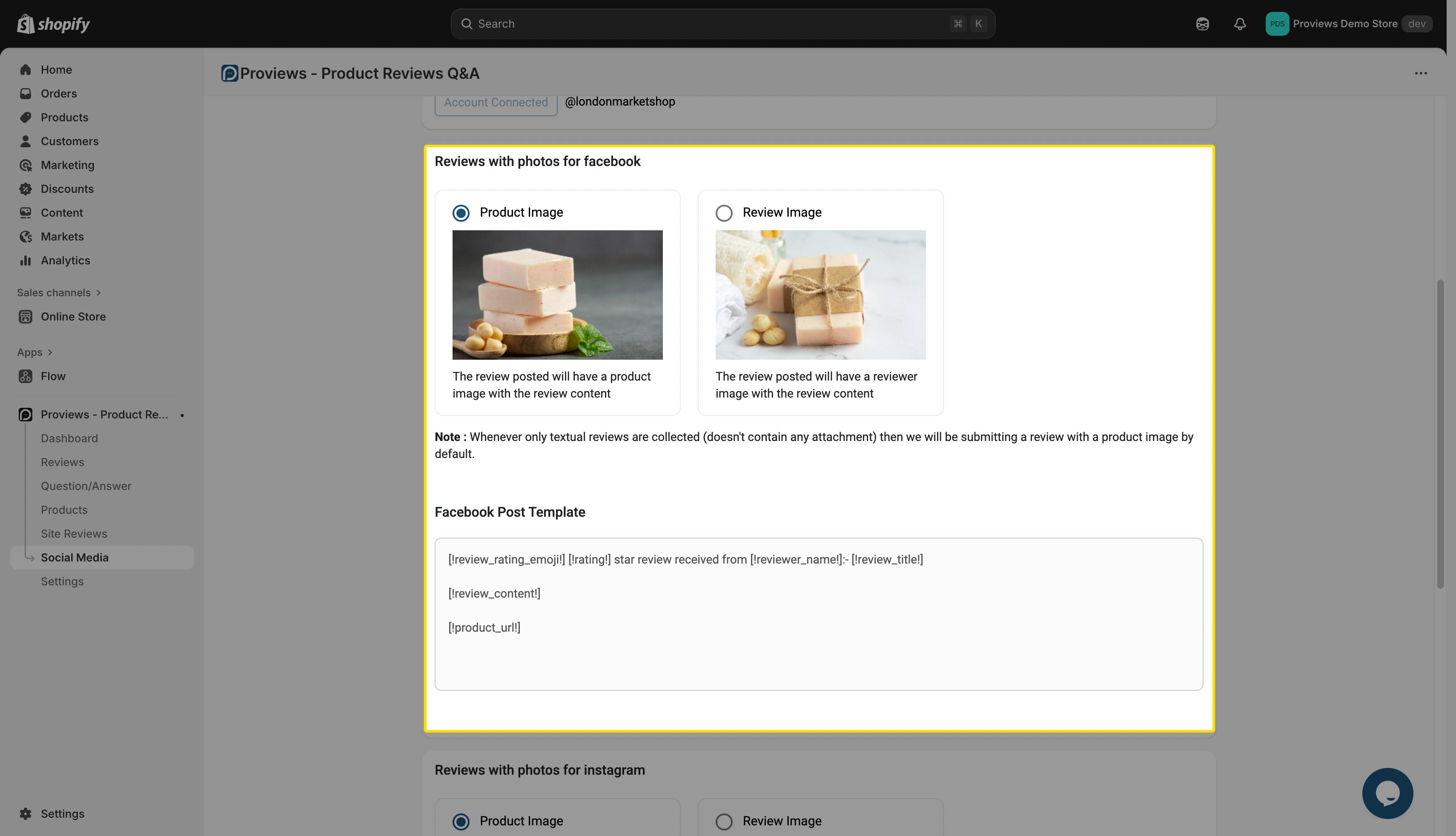This screenshot has height=836, width=1456.
Task: Open the Sidekick assistant icon
Action: coord(1202,23)
